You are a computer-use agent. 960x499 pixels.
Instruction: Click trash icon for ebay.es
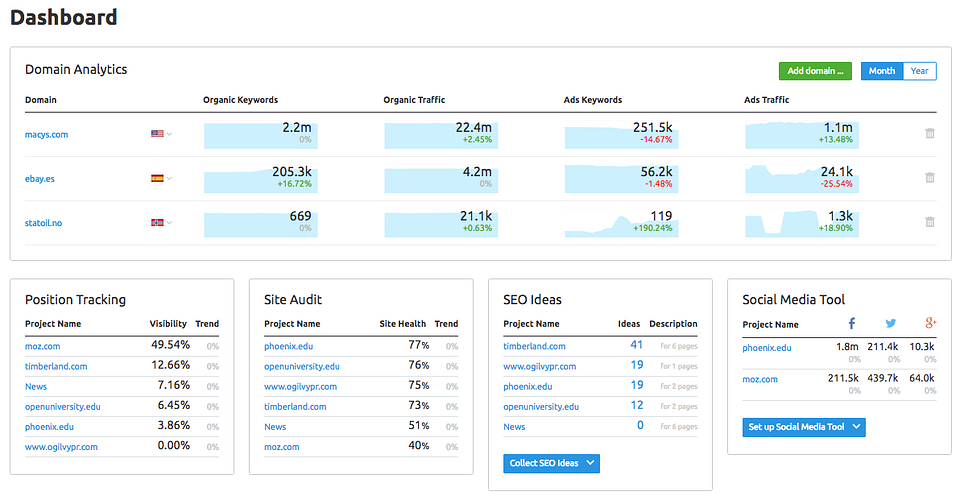click(929, 178)
